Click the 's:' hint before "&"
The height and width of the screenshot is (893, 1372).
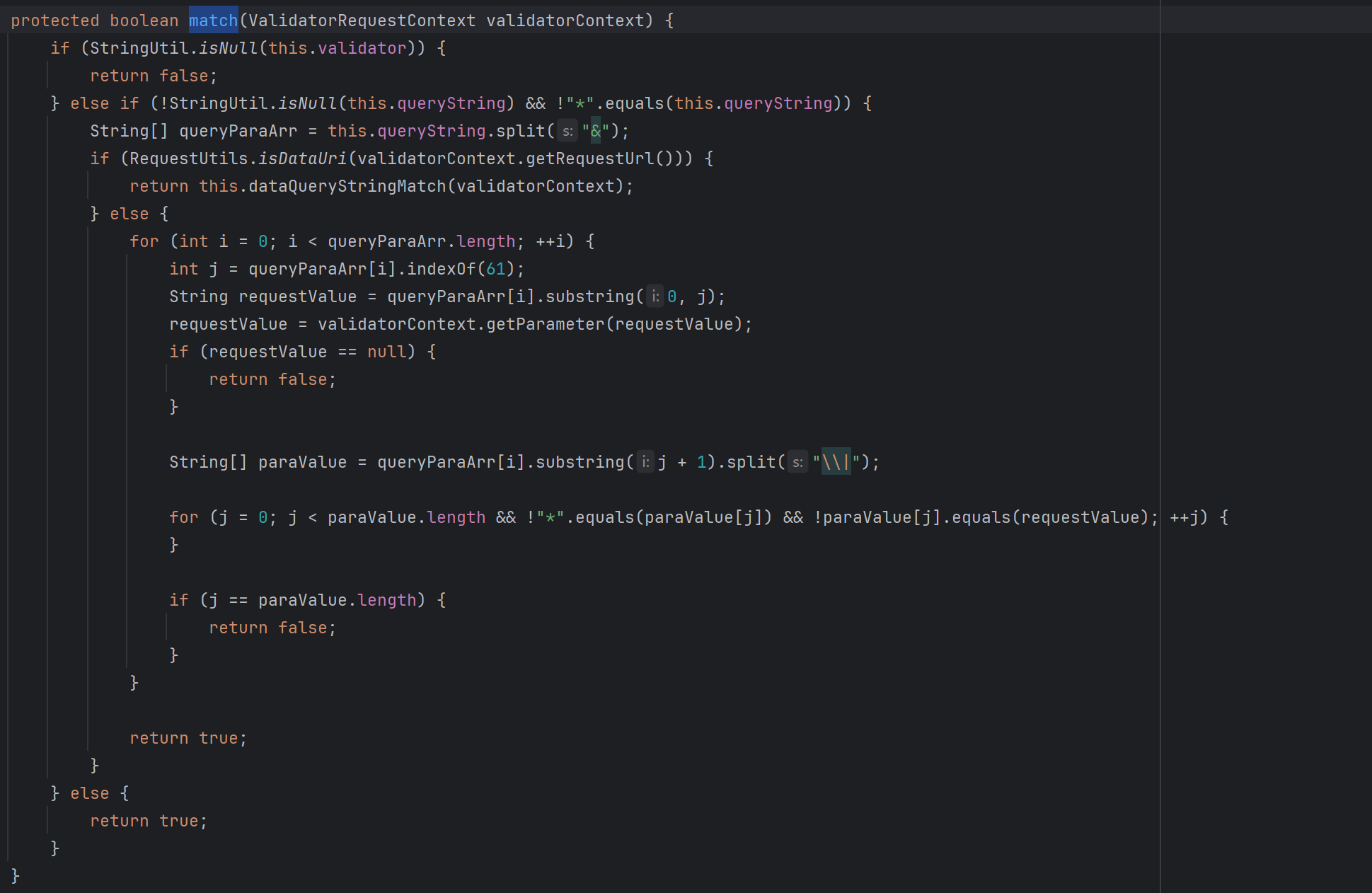(x=567, y=132)
